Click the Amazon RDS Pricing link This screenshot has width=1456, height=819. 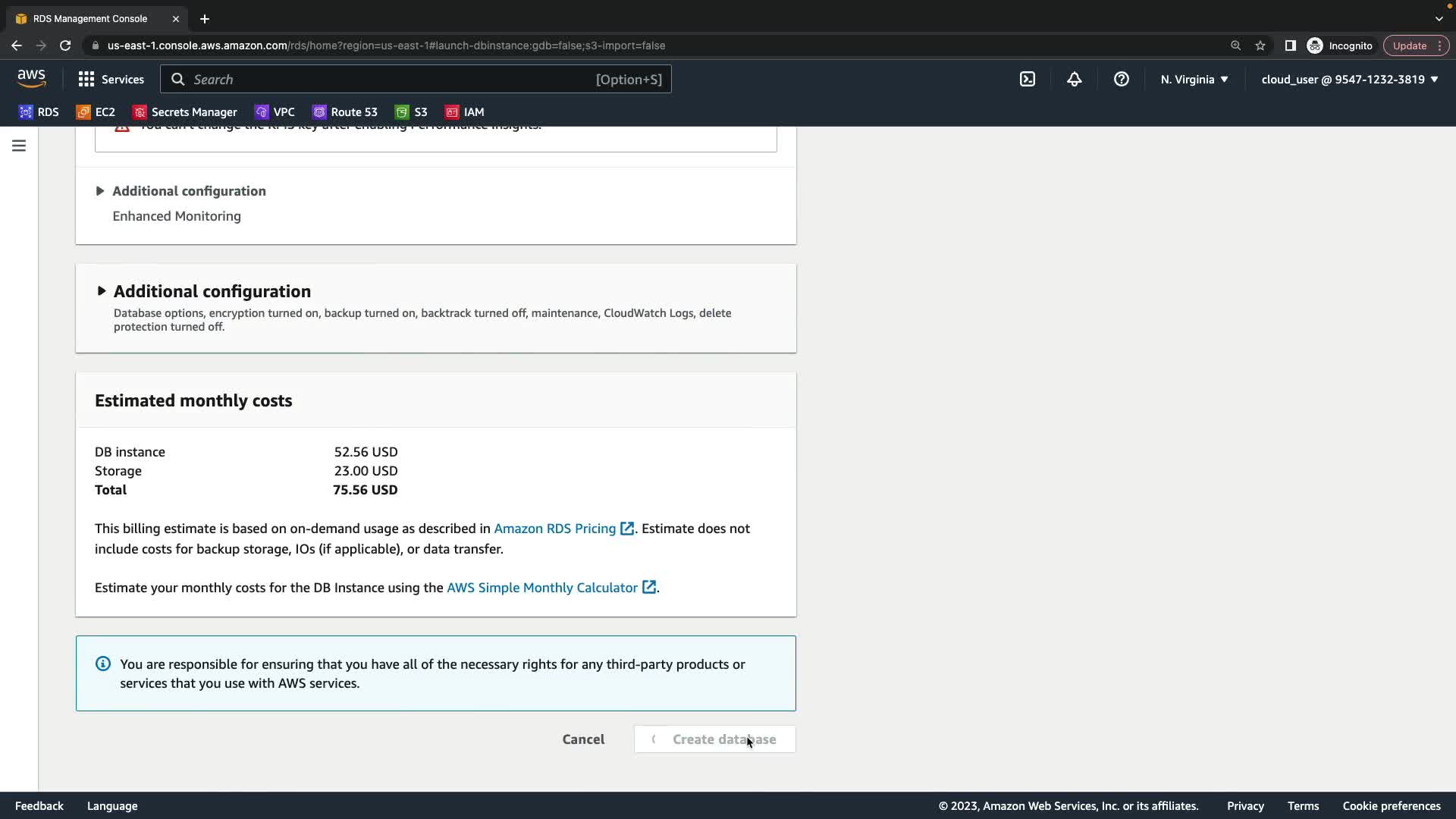point(555,529)
